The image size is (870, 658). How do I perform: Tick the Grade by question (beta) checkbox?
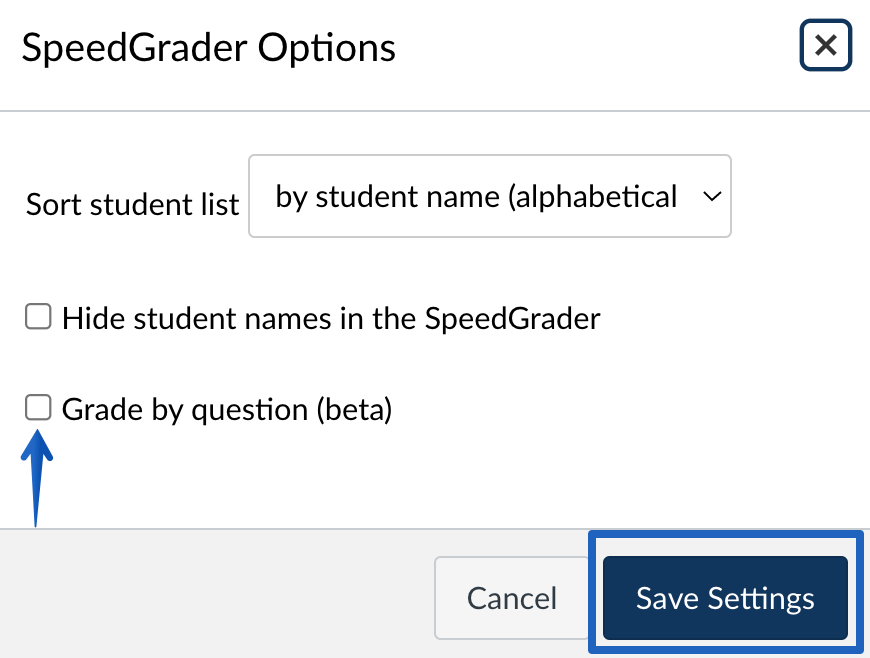[x=38, y=408]
